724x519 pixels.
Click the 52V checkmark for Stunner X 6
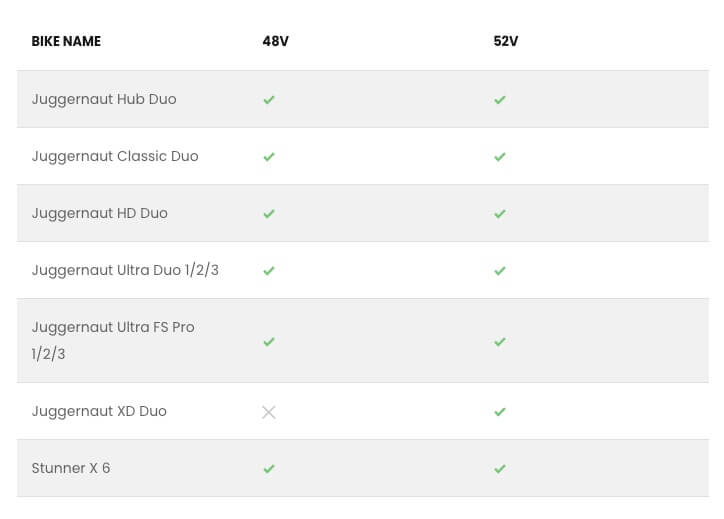pos(500,469)
